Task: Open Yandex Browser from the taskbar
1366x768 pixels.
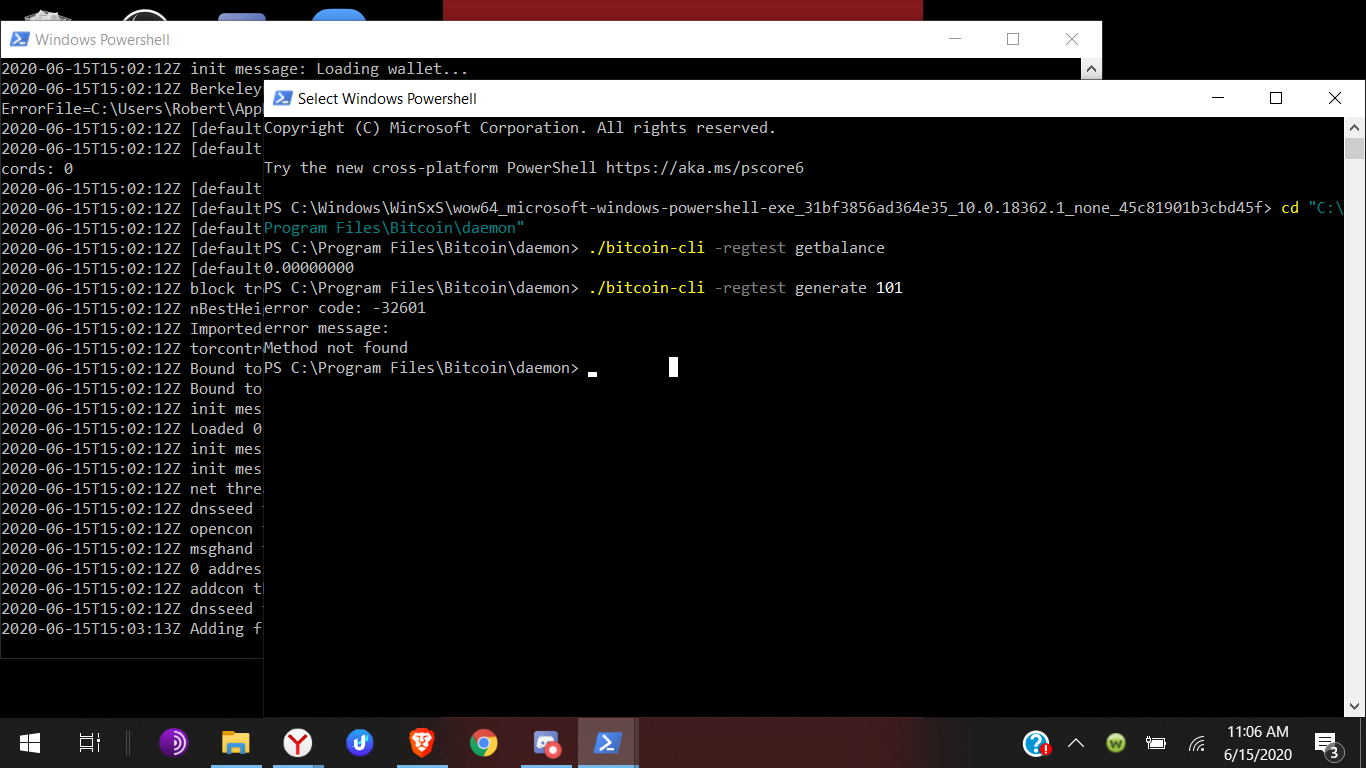Action: (x=297, y=743)
